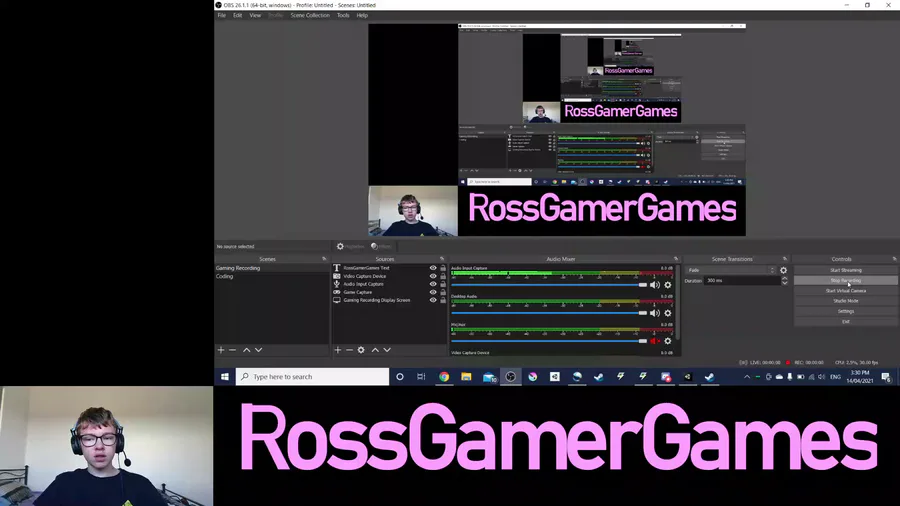Hide Gaming Recording Display Screen source

coord(433,300)
